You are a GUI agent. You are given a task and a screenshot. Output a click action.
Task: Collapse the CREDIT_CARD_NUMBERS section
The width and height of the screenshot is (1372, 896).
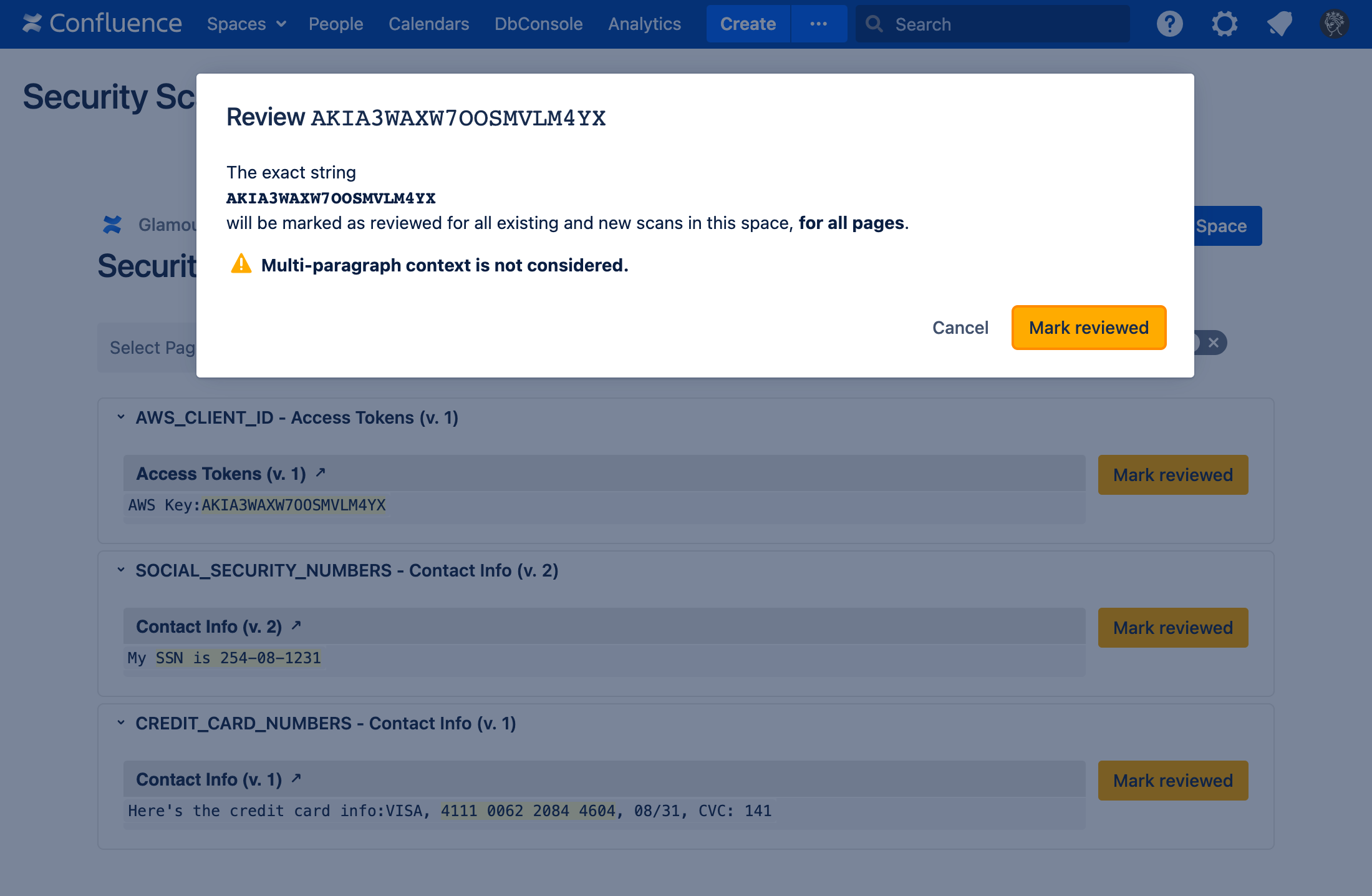click(x=121, y=723)
